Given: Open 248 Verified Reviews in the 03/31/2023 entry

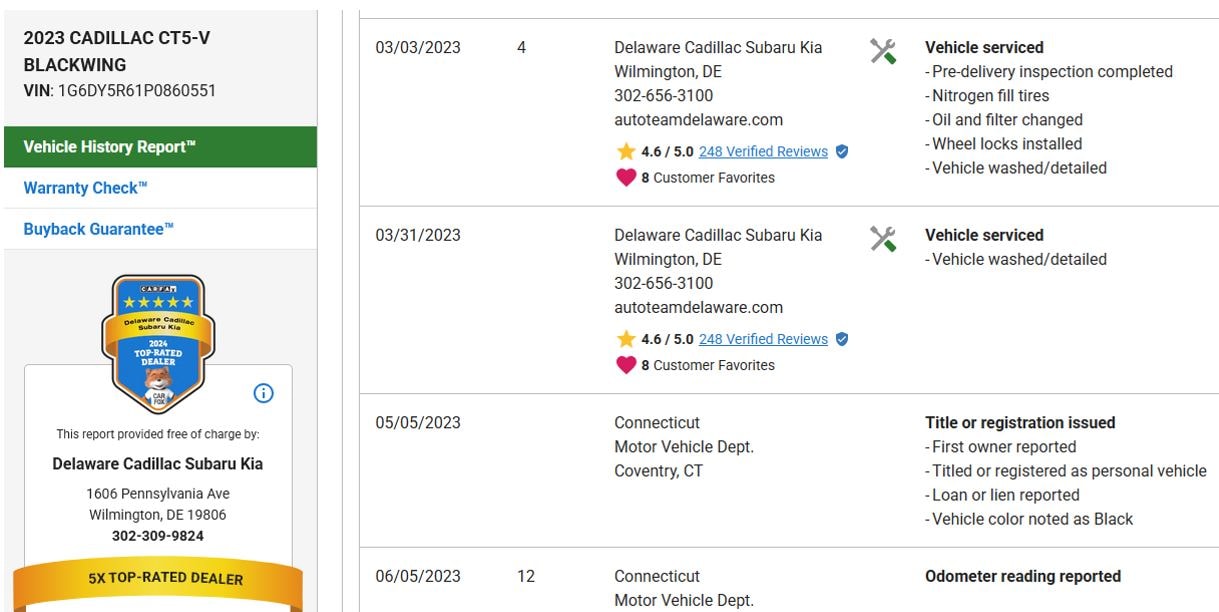Looking at the screenshot, I should (x=763, y=339).
